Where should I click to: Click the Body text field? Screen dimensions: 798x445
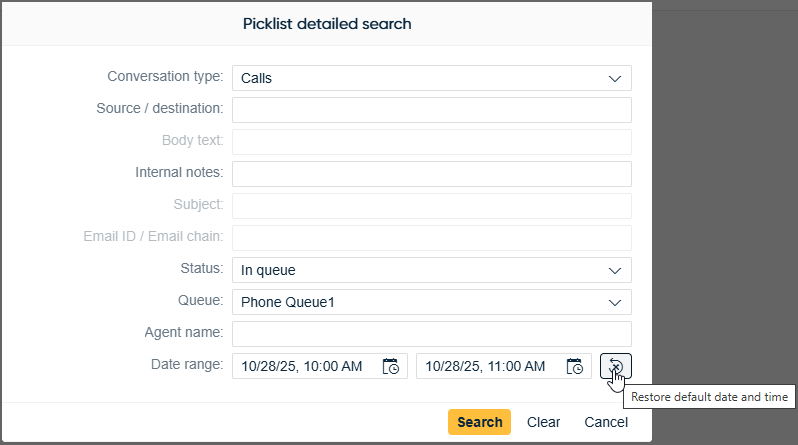tap(431, 142)
